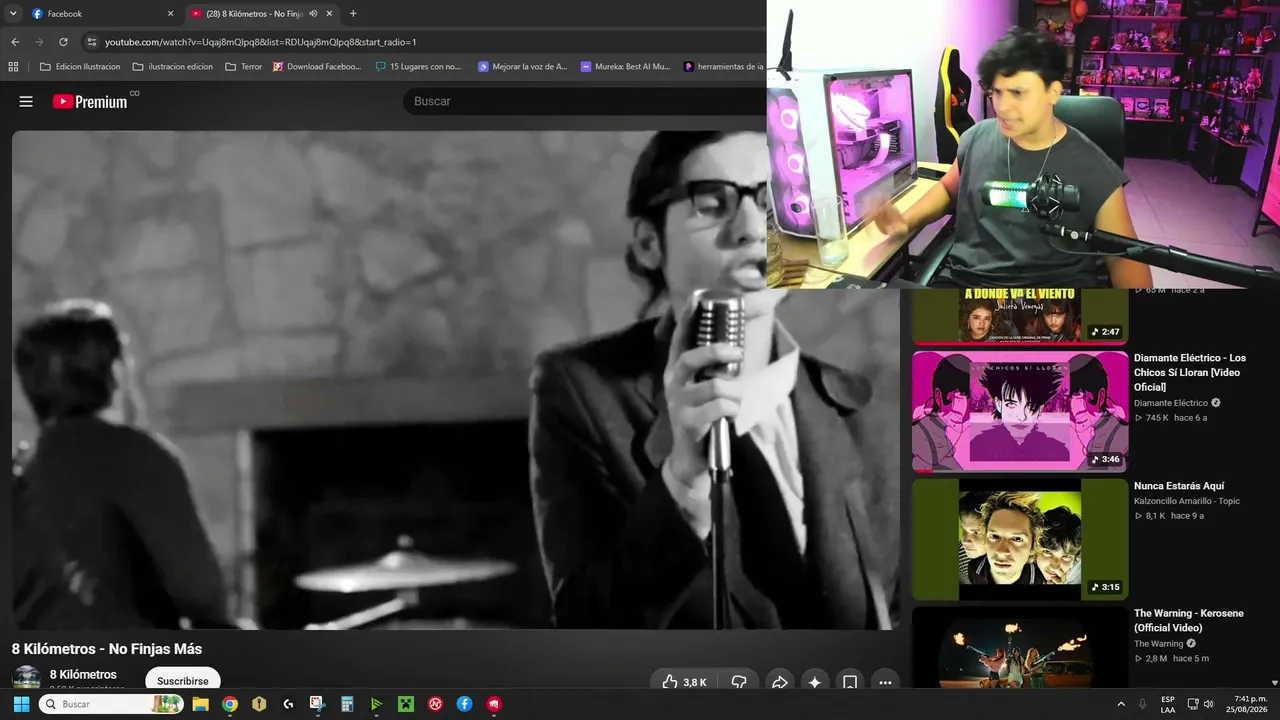This screenshot has width=1280, height=720.
Task: Go to YouTube Premium home logo
Action: pos(90,101)
